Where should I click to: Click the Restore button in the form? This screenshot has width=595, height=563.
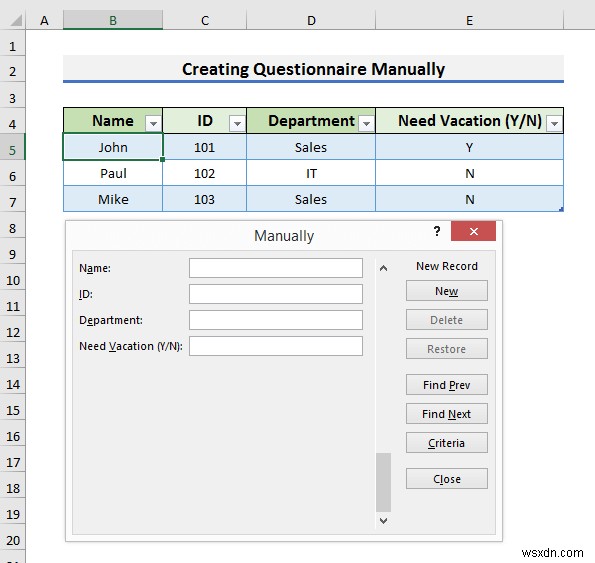point(447,349)
